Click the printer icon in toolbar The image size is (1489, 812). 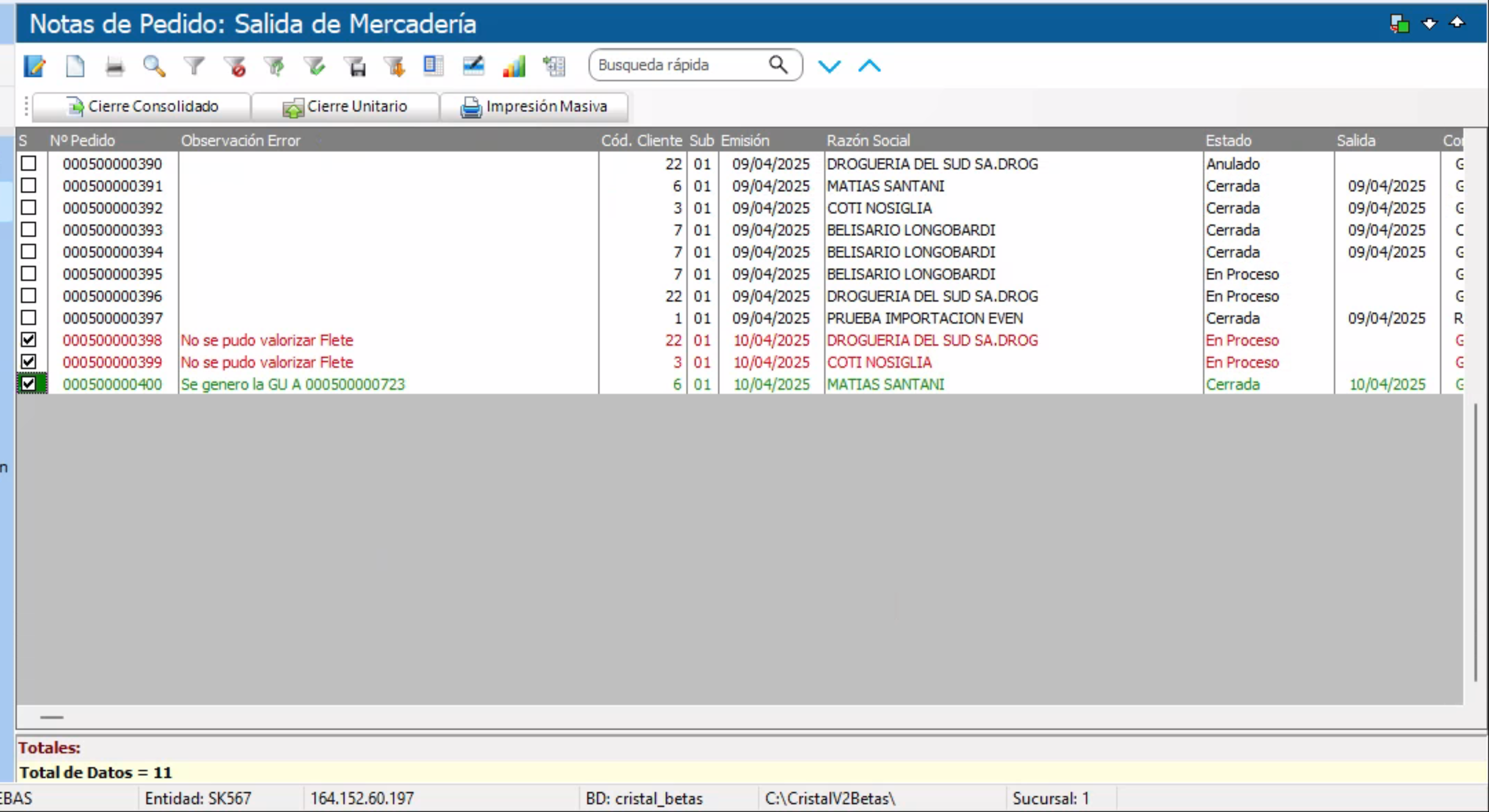[x=115, y=66]
